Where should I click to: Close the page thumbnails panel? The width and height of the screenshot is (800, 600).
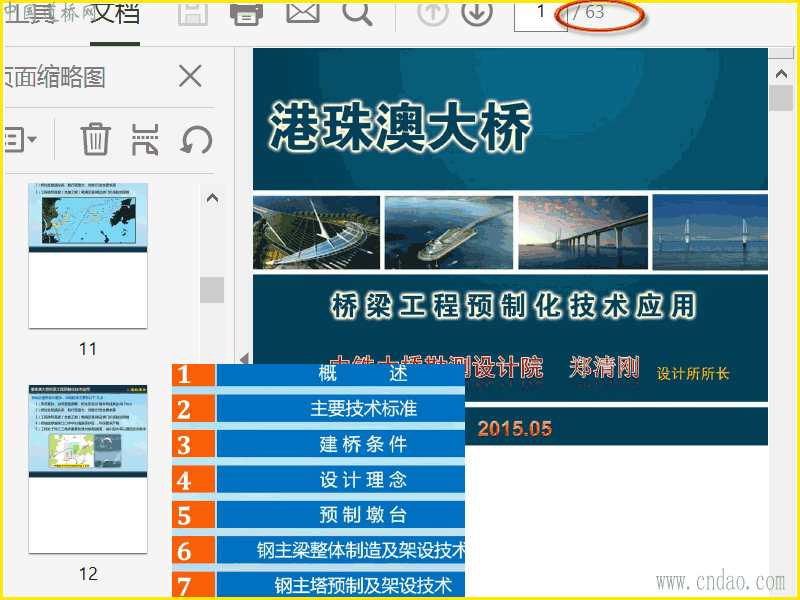(x=190, y=77)
